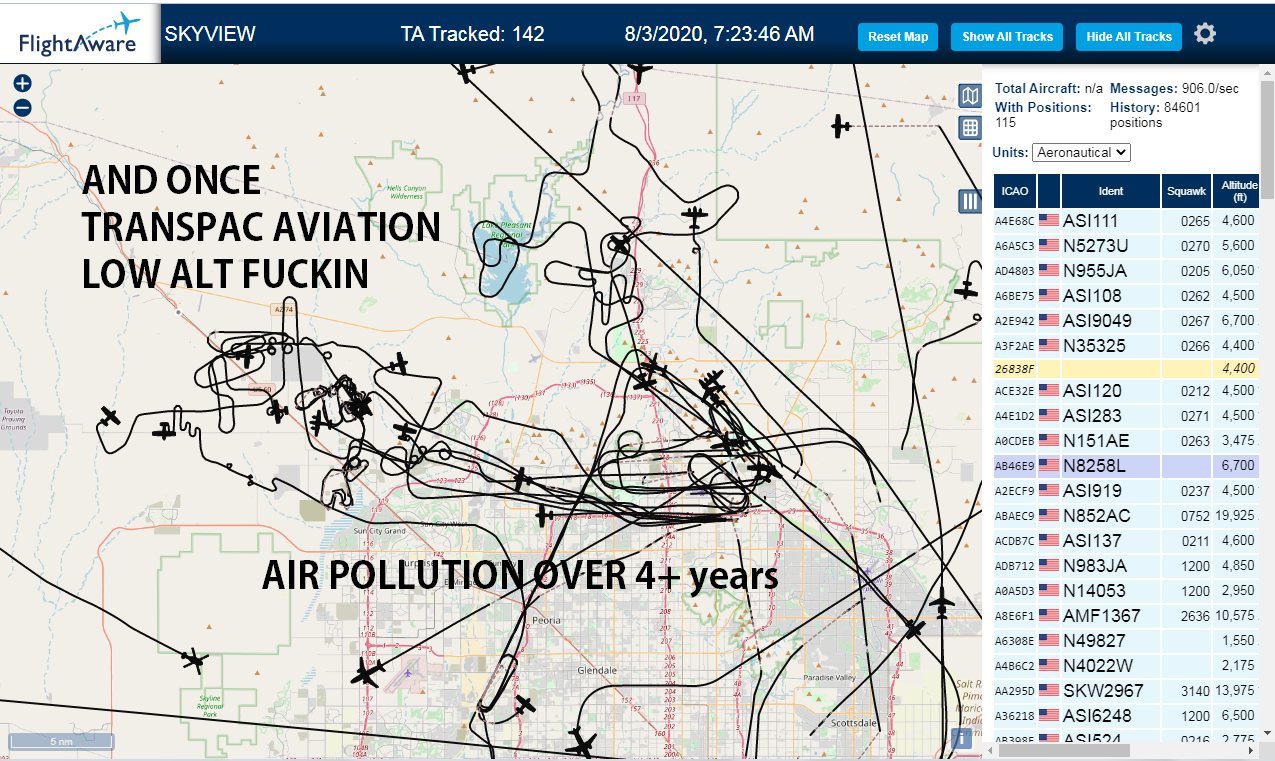The image size is (1275, 761).
Task: Toggle the grid overlay icon on map
Action: click(969, 128)
